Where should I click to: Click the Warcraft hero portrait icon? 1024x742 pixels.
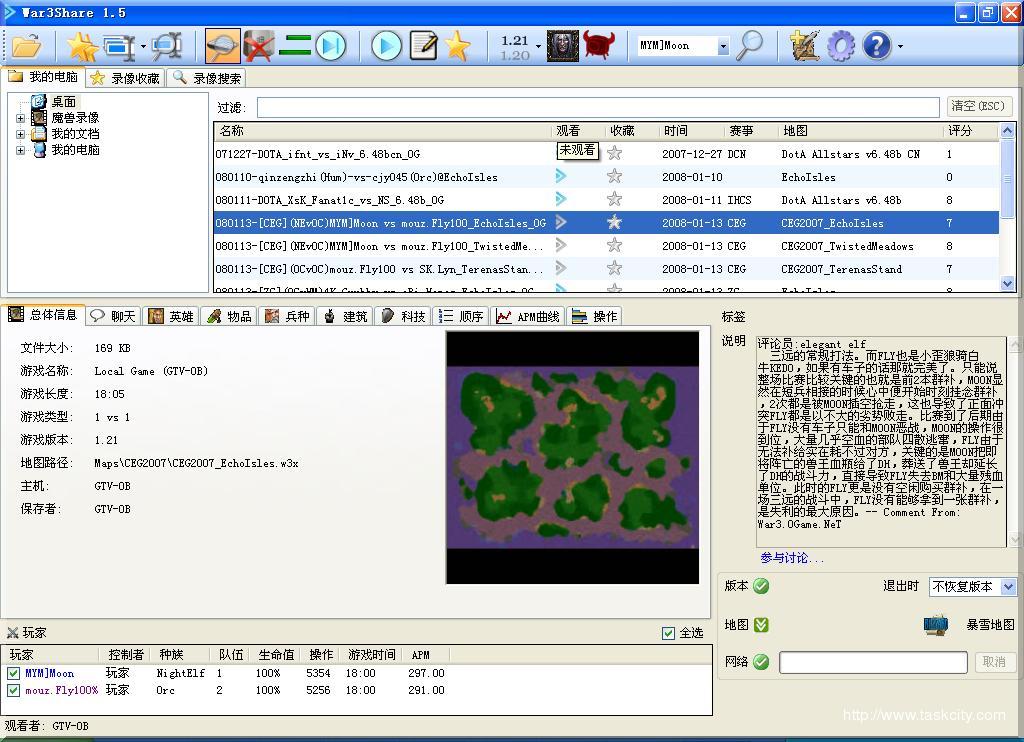pos(563,46)
